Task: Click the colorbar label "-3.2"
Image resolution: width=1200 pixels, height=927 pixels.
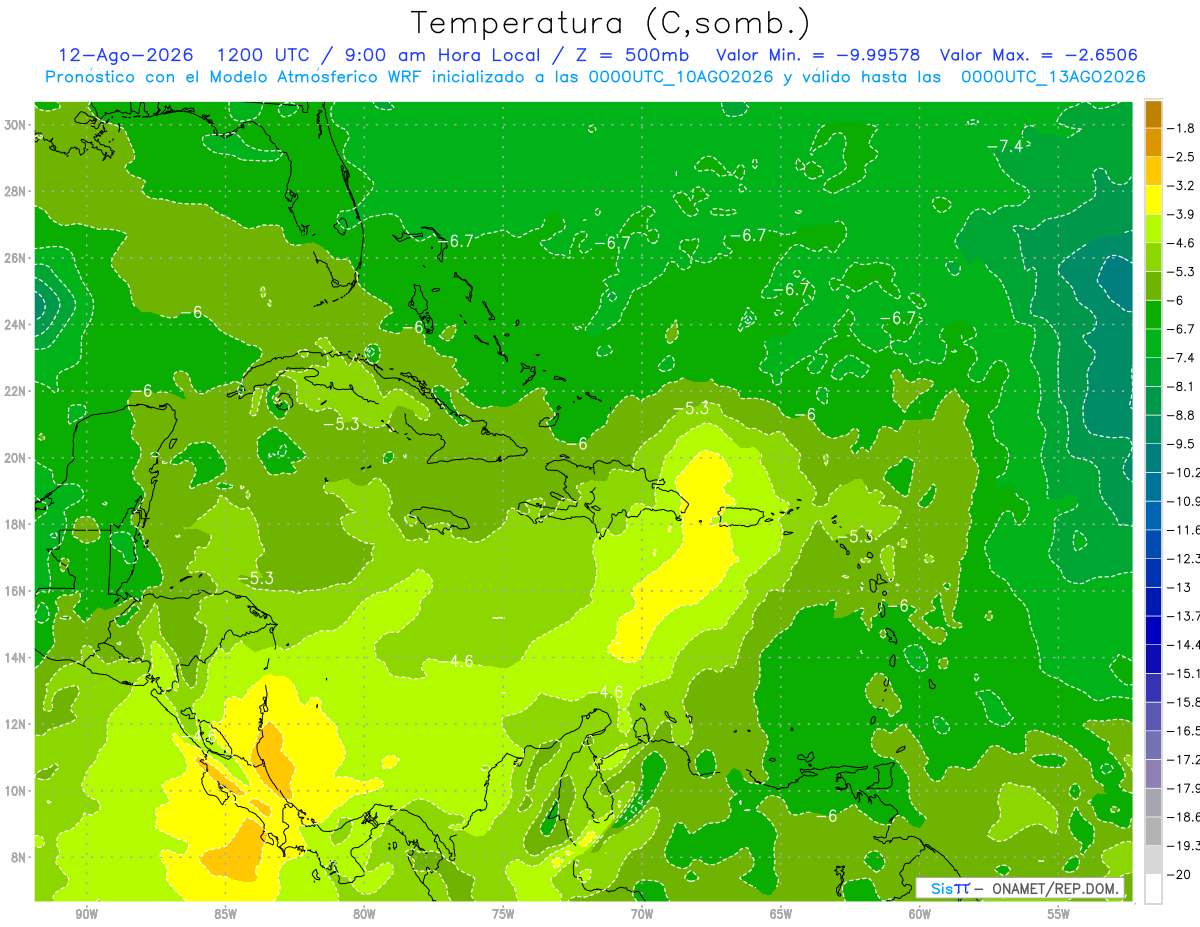Action: pos(1182,185)
